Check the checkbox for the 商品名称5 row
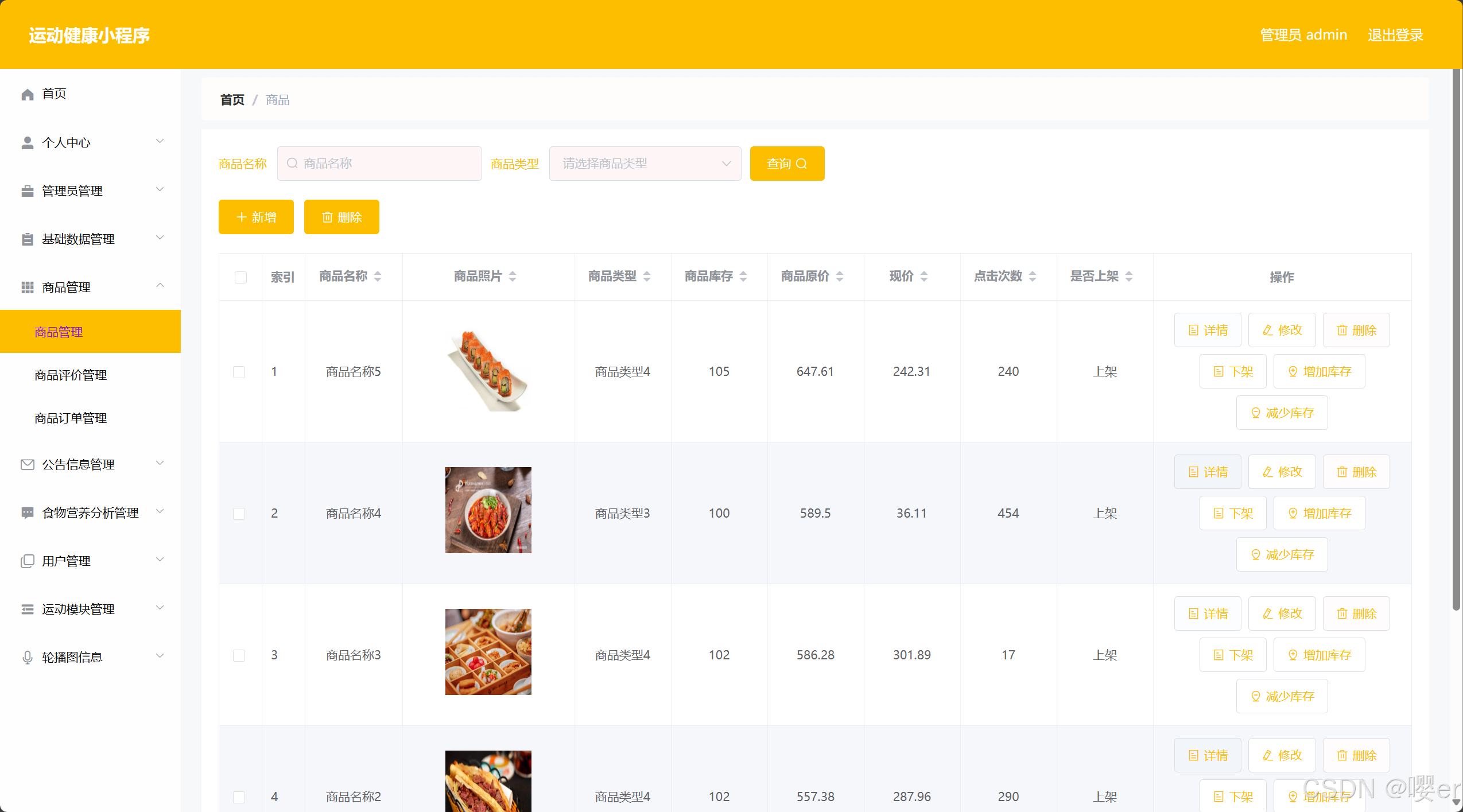Screen dimensions: 1463x812 239,372
